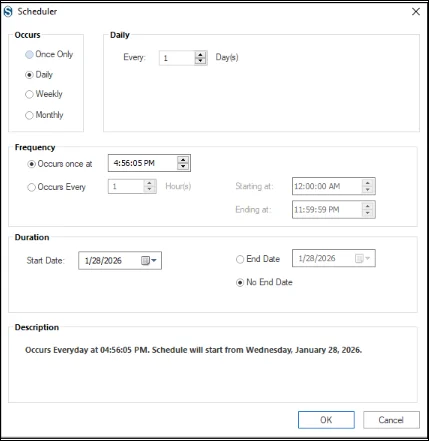429x441 pixels.
Task: Click the 'Every:' label in Daily group
Action: [134, 57]
